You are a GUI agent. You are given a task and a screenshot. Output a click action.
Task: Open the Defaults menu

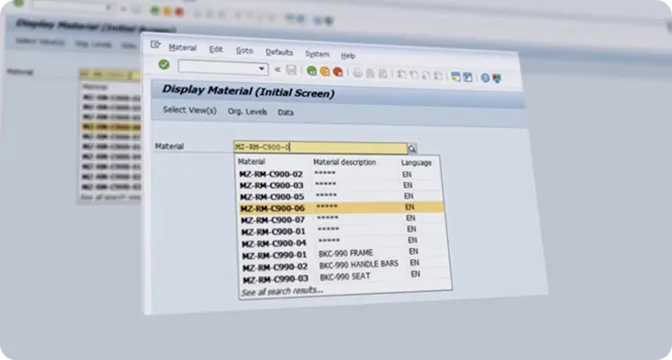(x=279, y=52)
